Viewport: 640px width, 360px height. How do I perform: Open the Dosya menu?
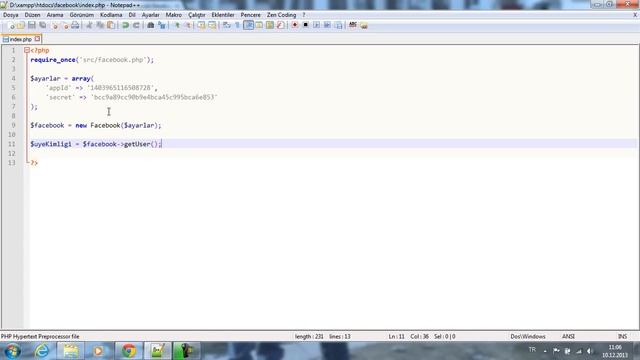pos(11,15)
